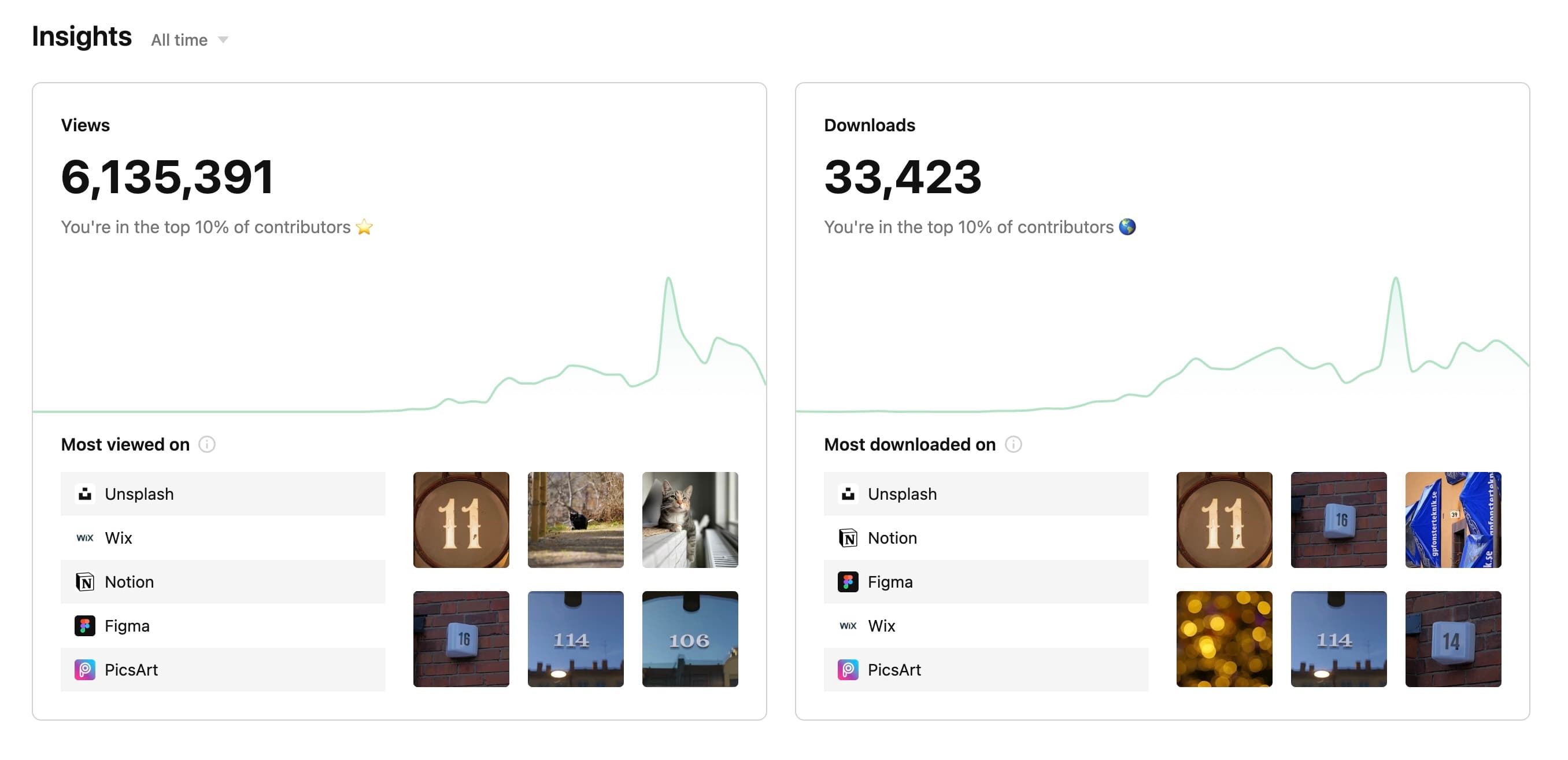1568x760 pixels.
Task: Click the Unsplash icon under Most downloaded on
Action: pyautogui.click(x=849, y=493)
